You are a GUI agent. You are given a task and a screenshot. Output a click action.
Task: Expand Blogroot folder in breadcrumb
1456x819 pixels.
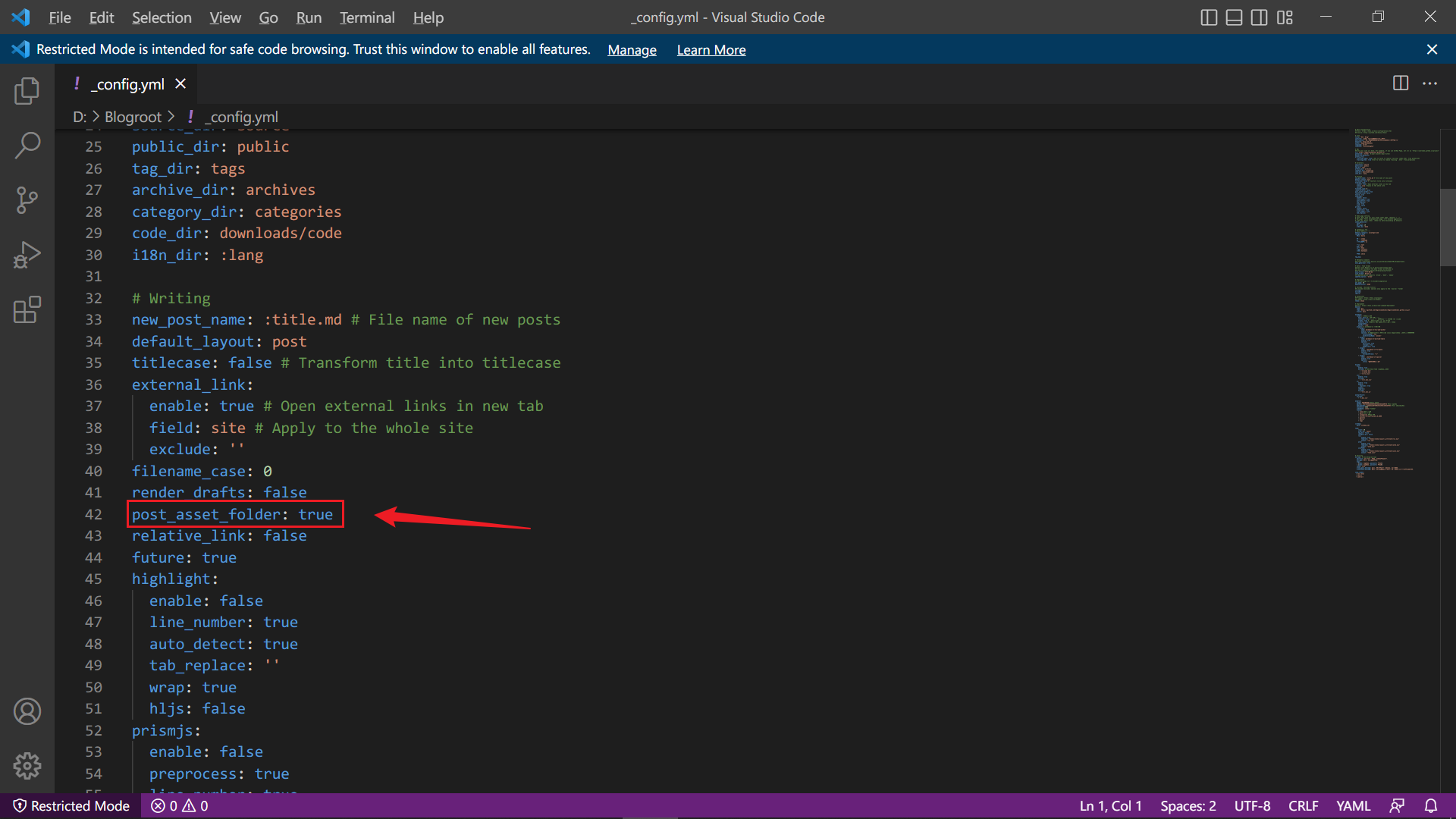[133, 117]
